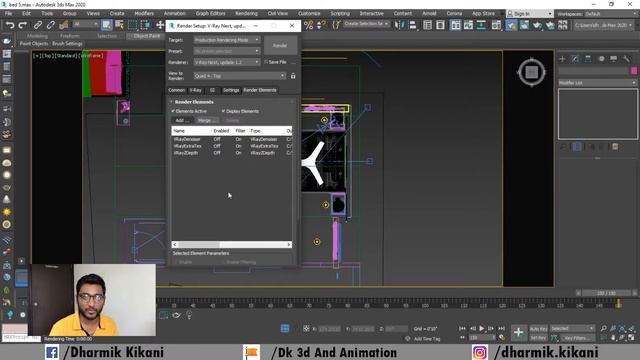This screenshot has width=640, height=360.
Task: Open the Create Selection Set dropdown
Action: (x=366, y=24)
